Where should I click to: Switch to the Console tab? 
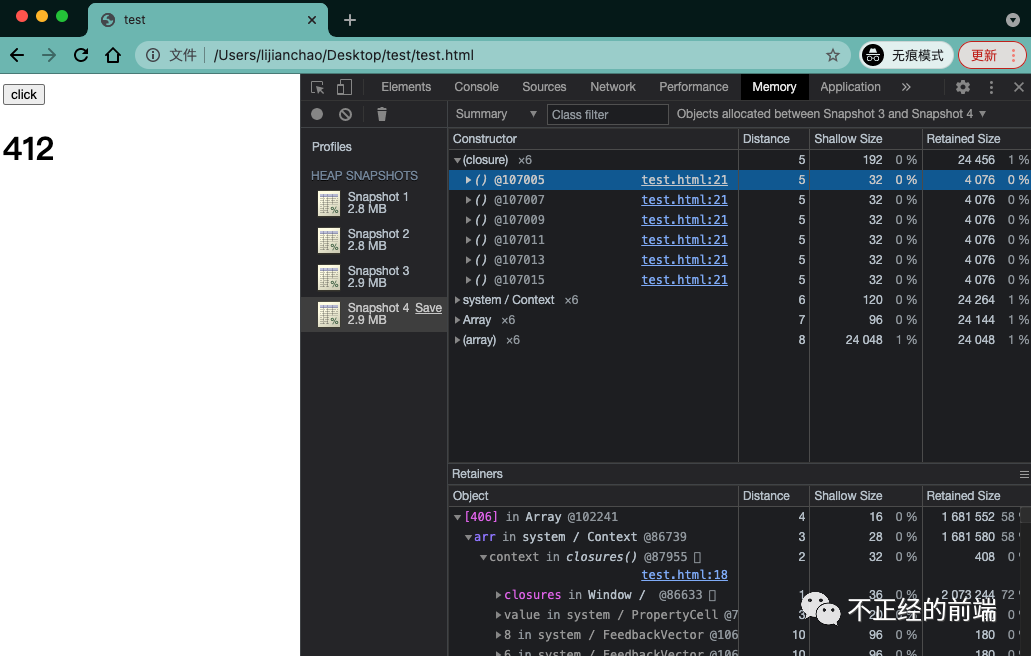tap(476, 87)
